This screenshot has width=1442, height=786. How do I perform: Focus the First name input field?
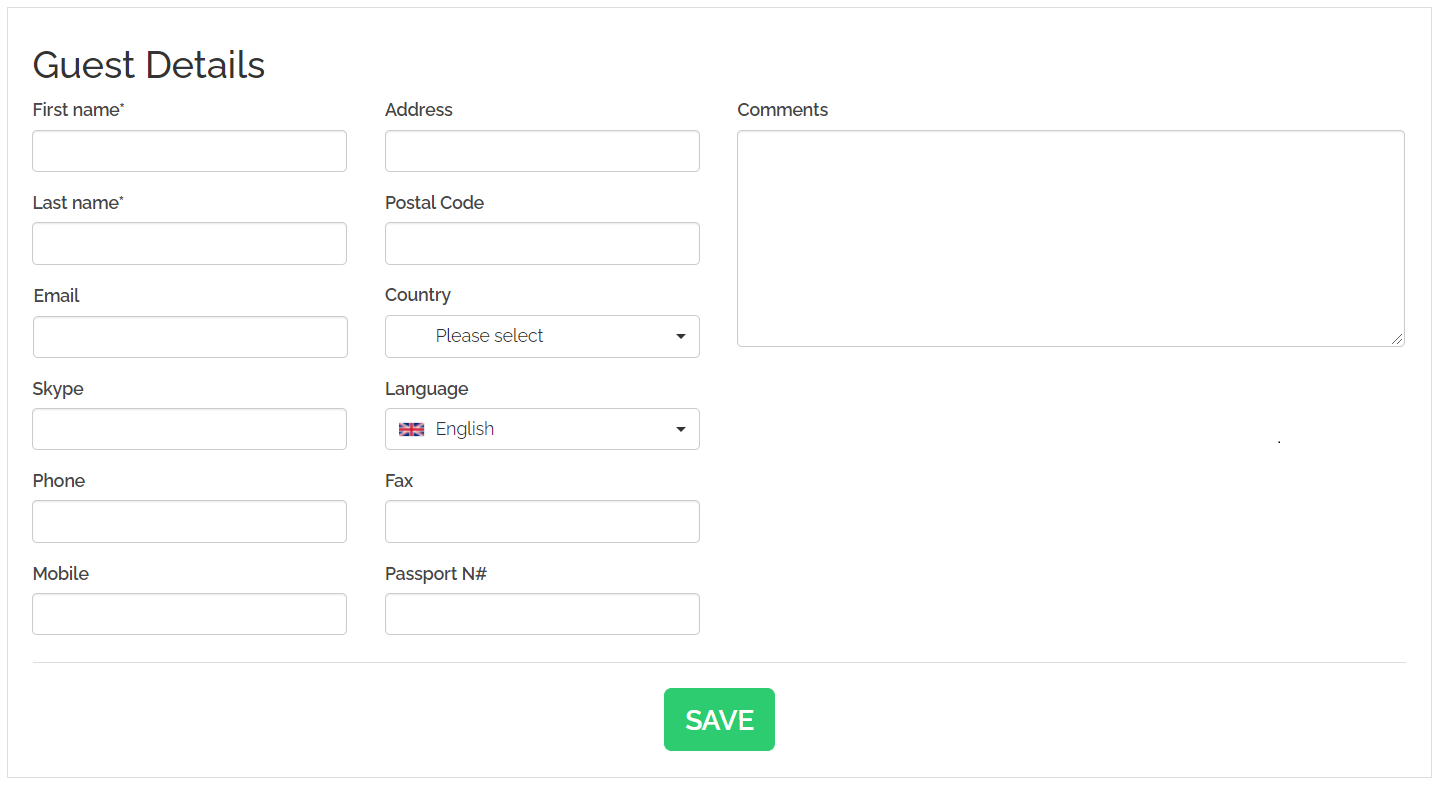click(189, 151)
